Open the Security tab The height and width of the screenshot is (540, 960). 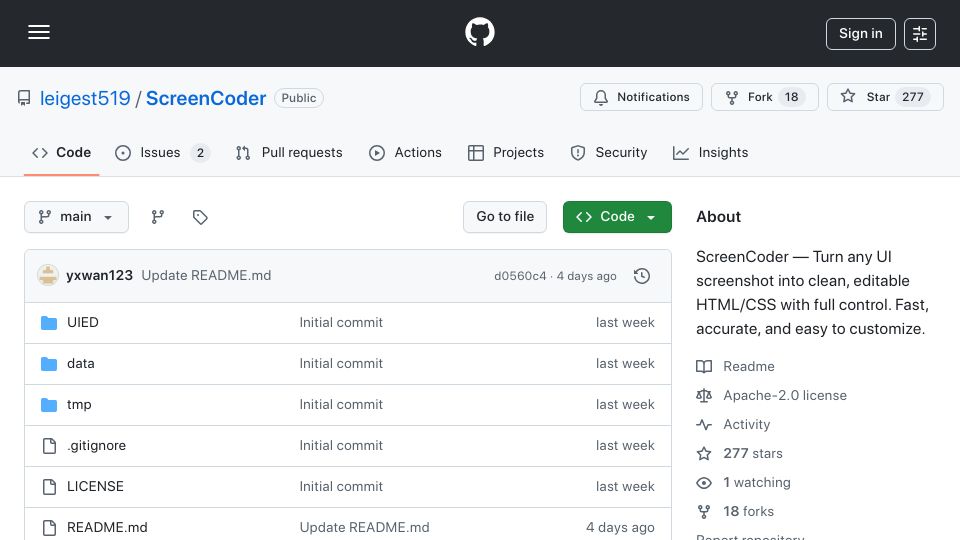tap(609, 152)
